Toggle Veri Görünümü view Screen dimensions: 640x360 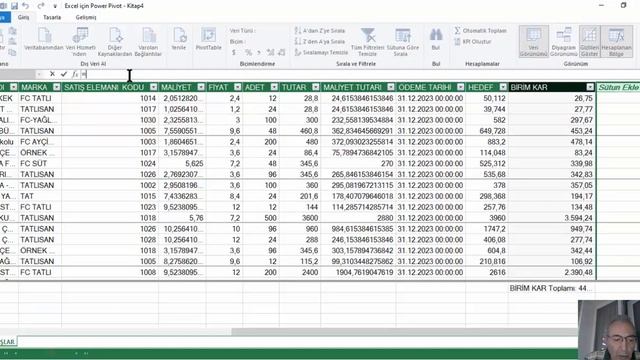(x=533, y=42)
